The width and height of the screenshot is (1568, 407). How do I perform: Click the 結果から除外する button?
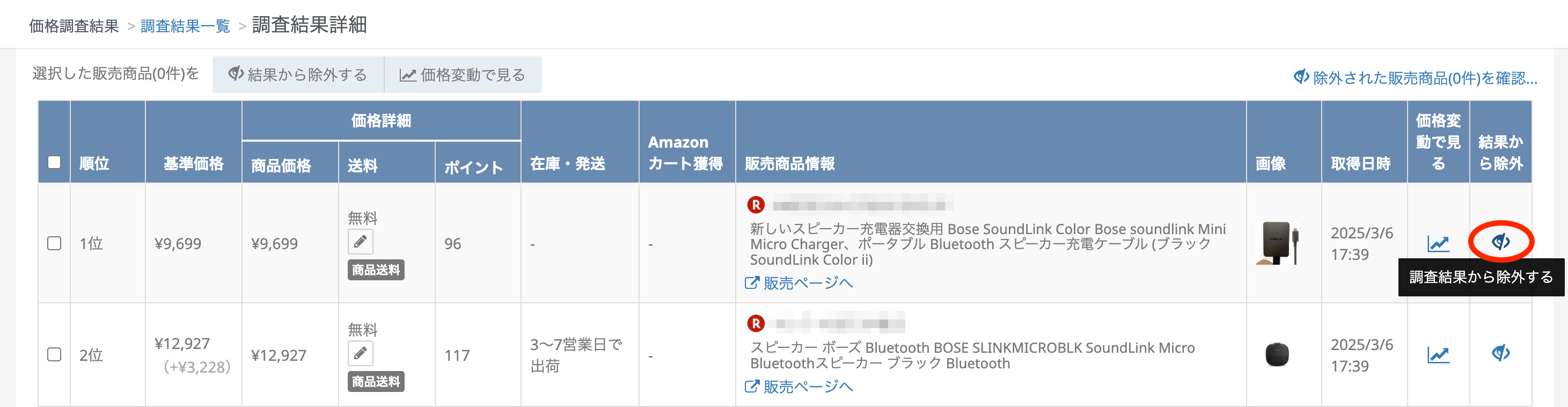pyautogui.click(x=298, y=75)
